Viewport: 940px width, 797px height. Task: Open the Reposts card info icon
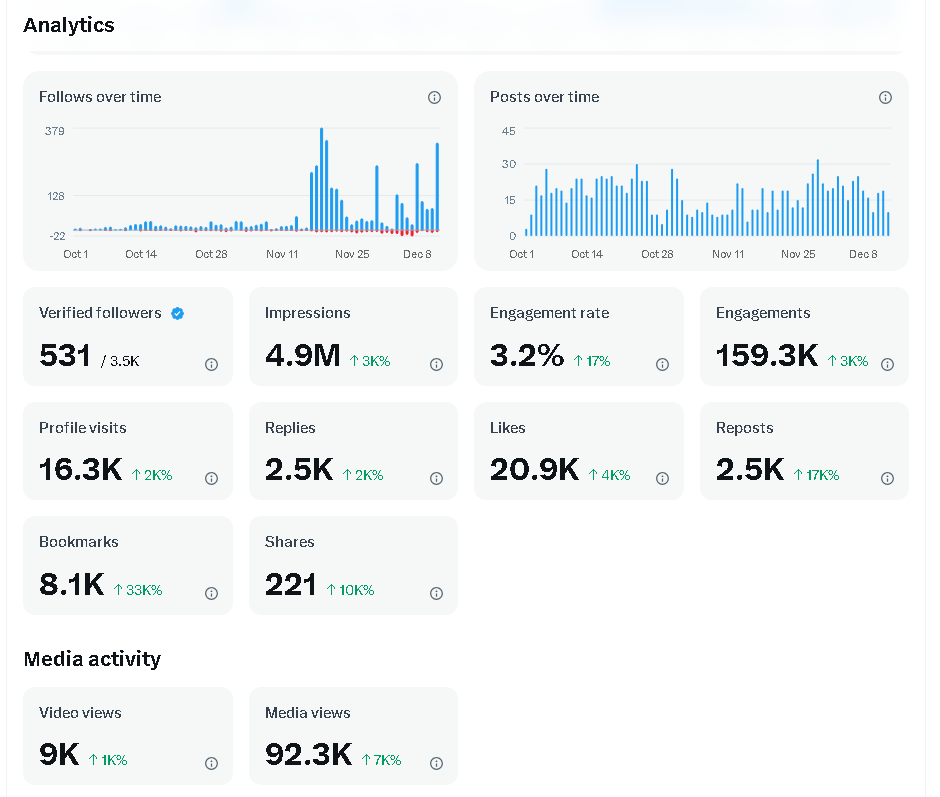[x=887, y=479]
